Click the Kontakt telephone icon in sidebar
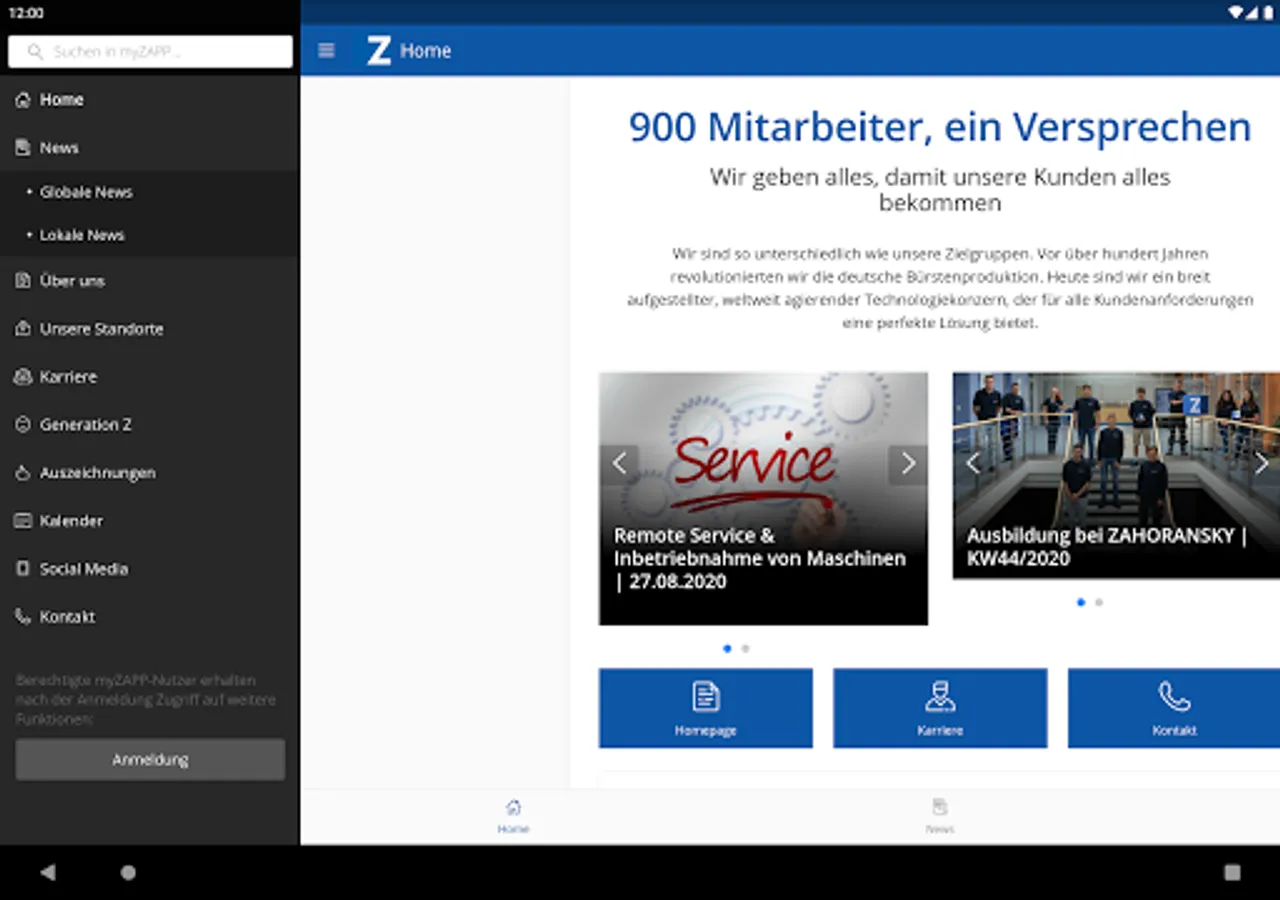This screenshot has width=1280, height=900. (23, 617)
